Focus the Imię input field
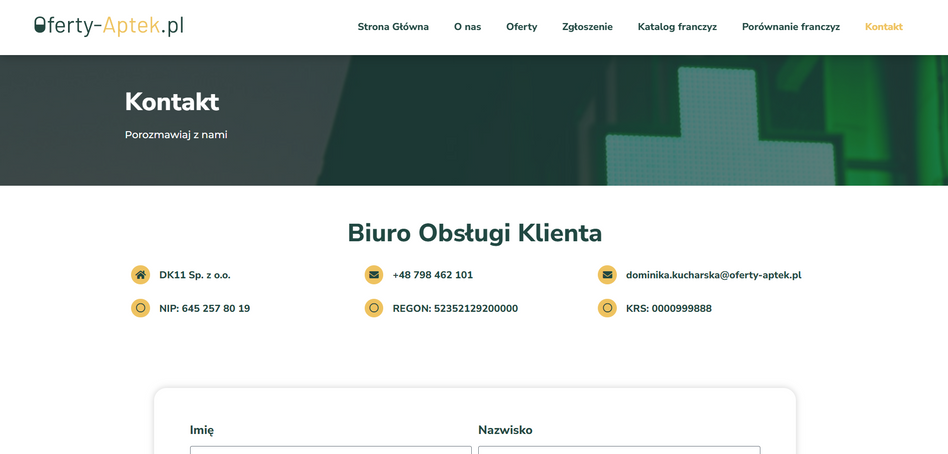This screenshot has height=454, width=948. click(330, 449)
